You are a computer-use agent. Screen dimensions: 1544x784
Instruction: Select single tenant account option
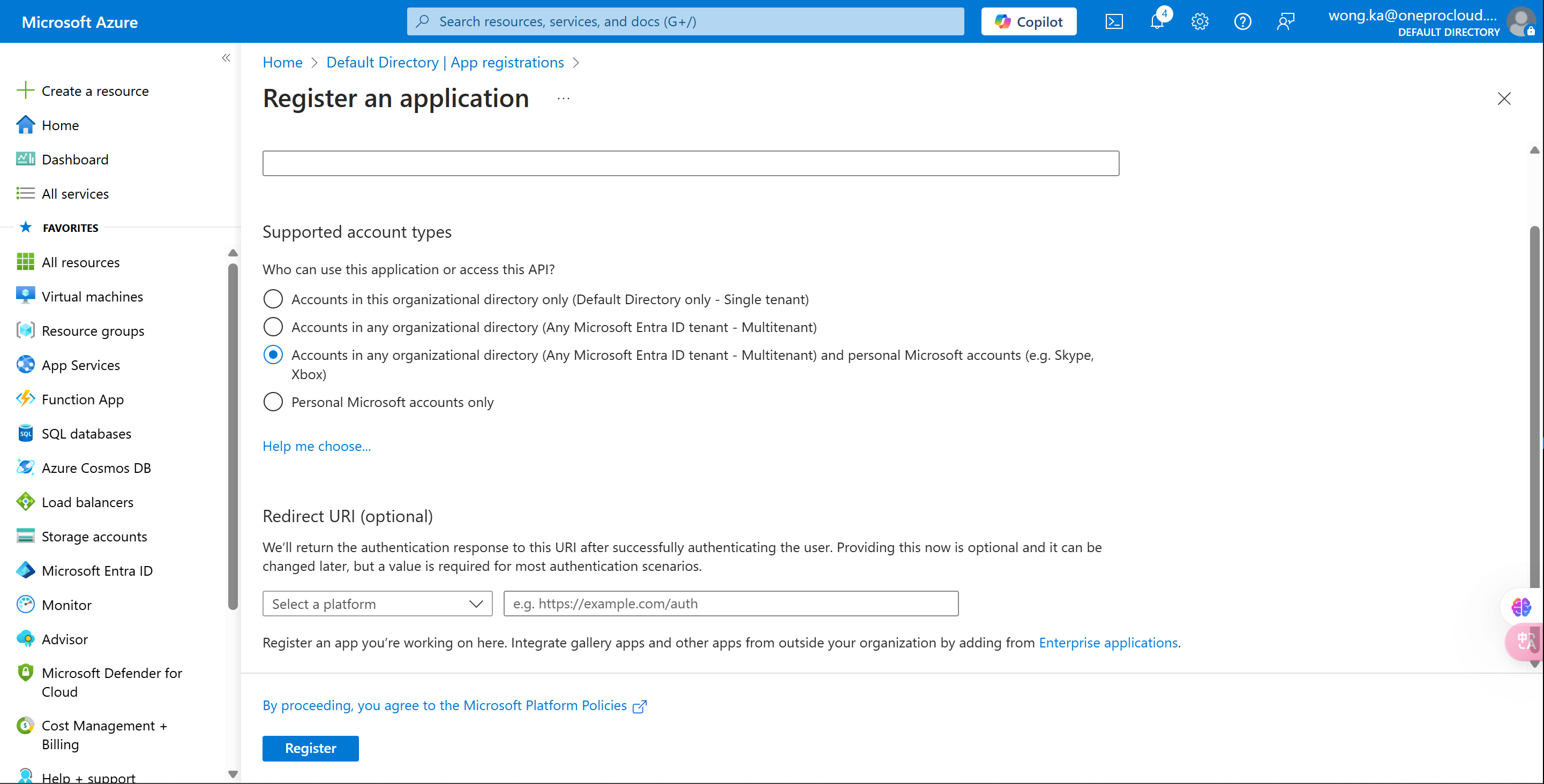pos(273,299)
